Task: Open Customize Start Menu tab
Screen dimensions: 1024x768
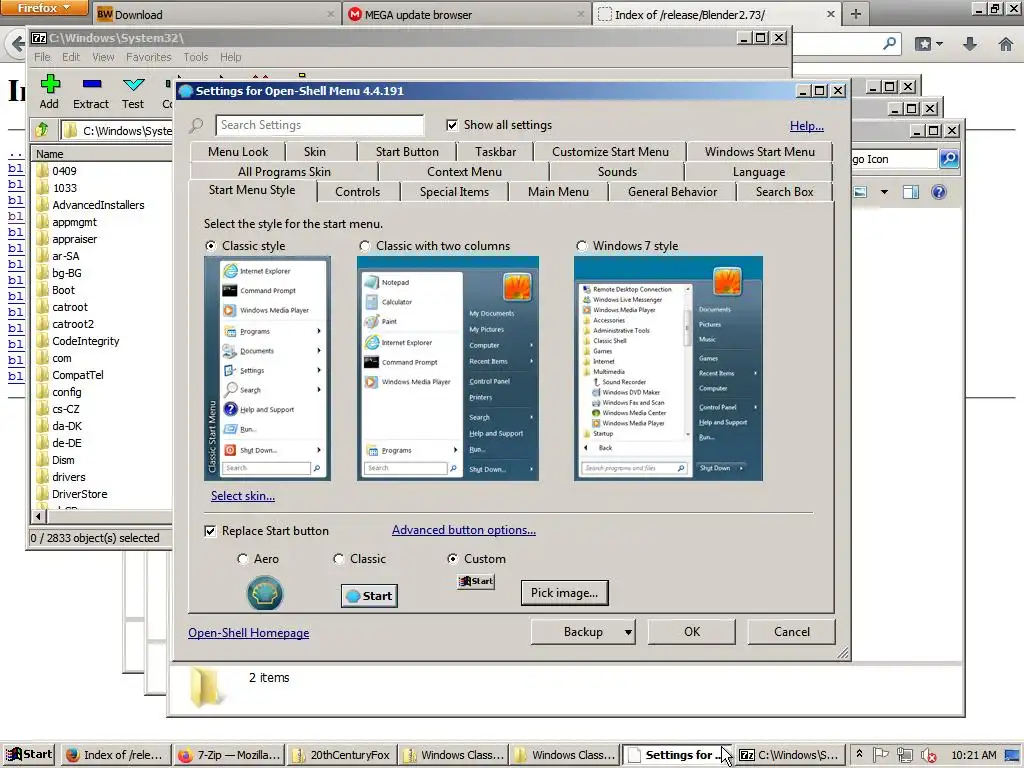Action: (x=610, y=152)
